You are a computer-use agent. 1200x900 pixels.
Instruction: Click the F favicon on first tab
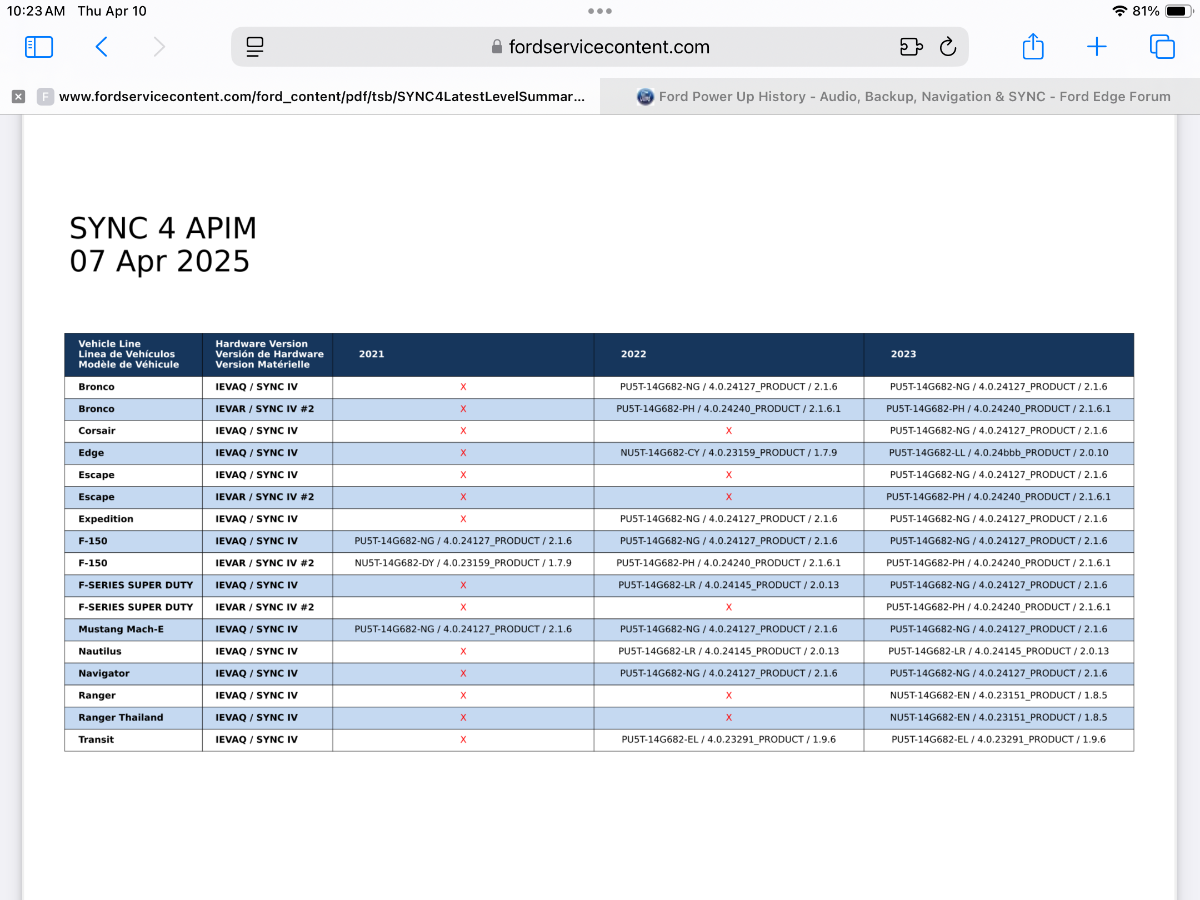tap(45, 97)
